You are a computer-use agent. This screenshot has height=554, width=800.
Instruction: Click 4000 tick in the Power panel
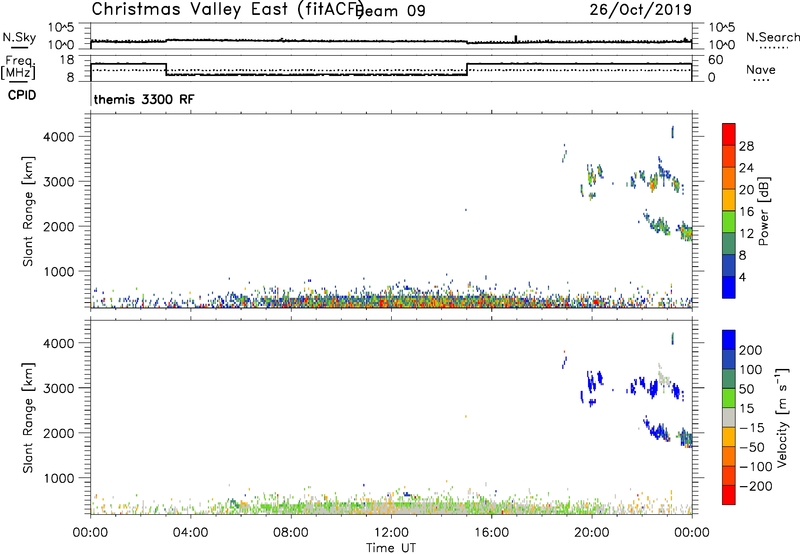(59, 137)
